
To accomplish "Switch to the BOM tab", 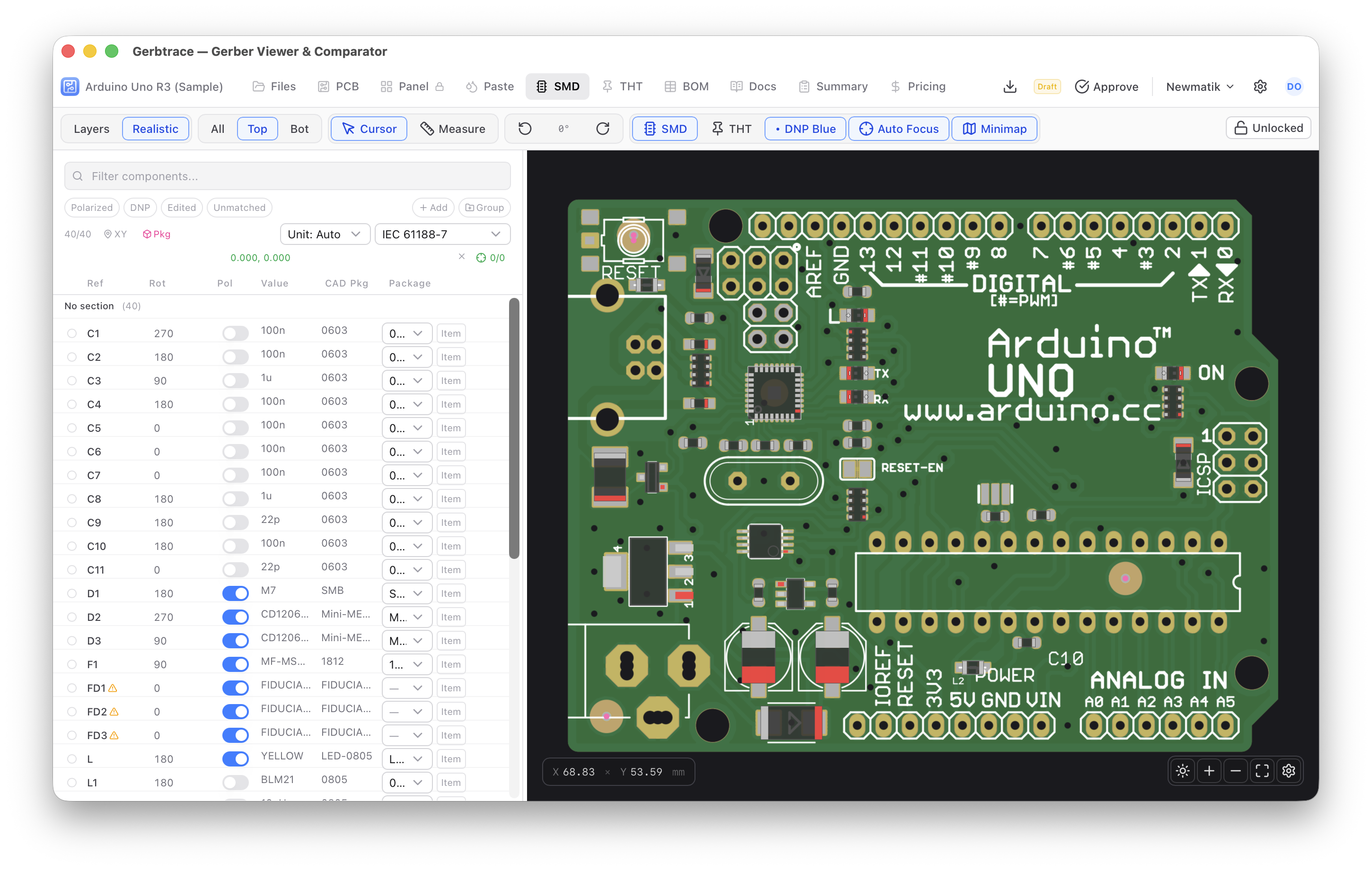I will pos(686,87).
